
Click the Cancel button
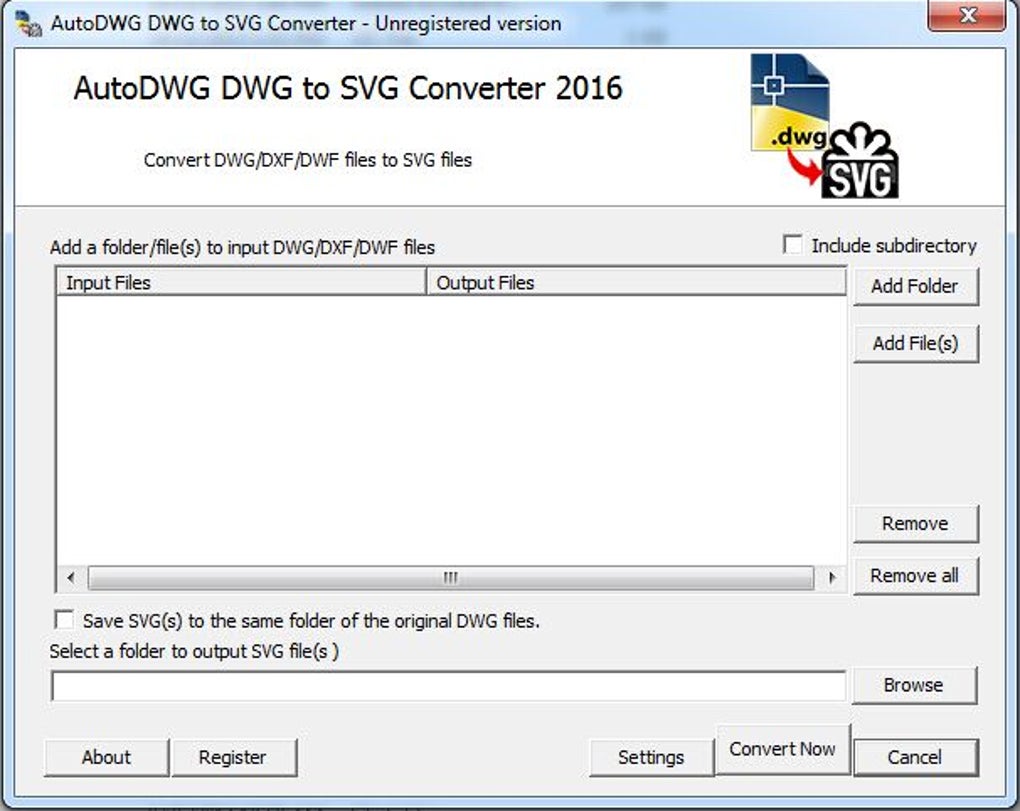click(x=915, y=757)
